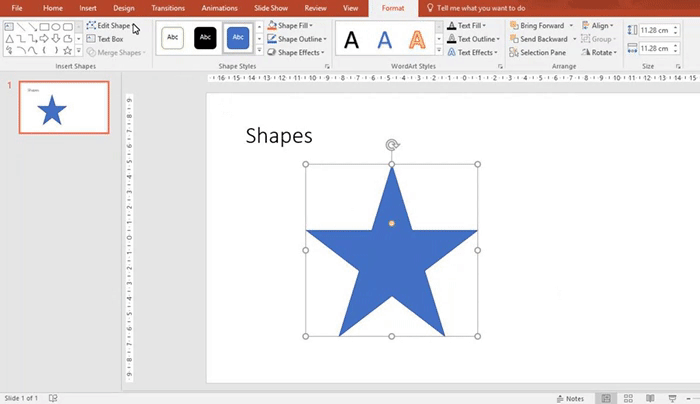Switch to the Slide Show tab
Screen dimensions: 700x404
click(x=271, y=8)
